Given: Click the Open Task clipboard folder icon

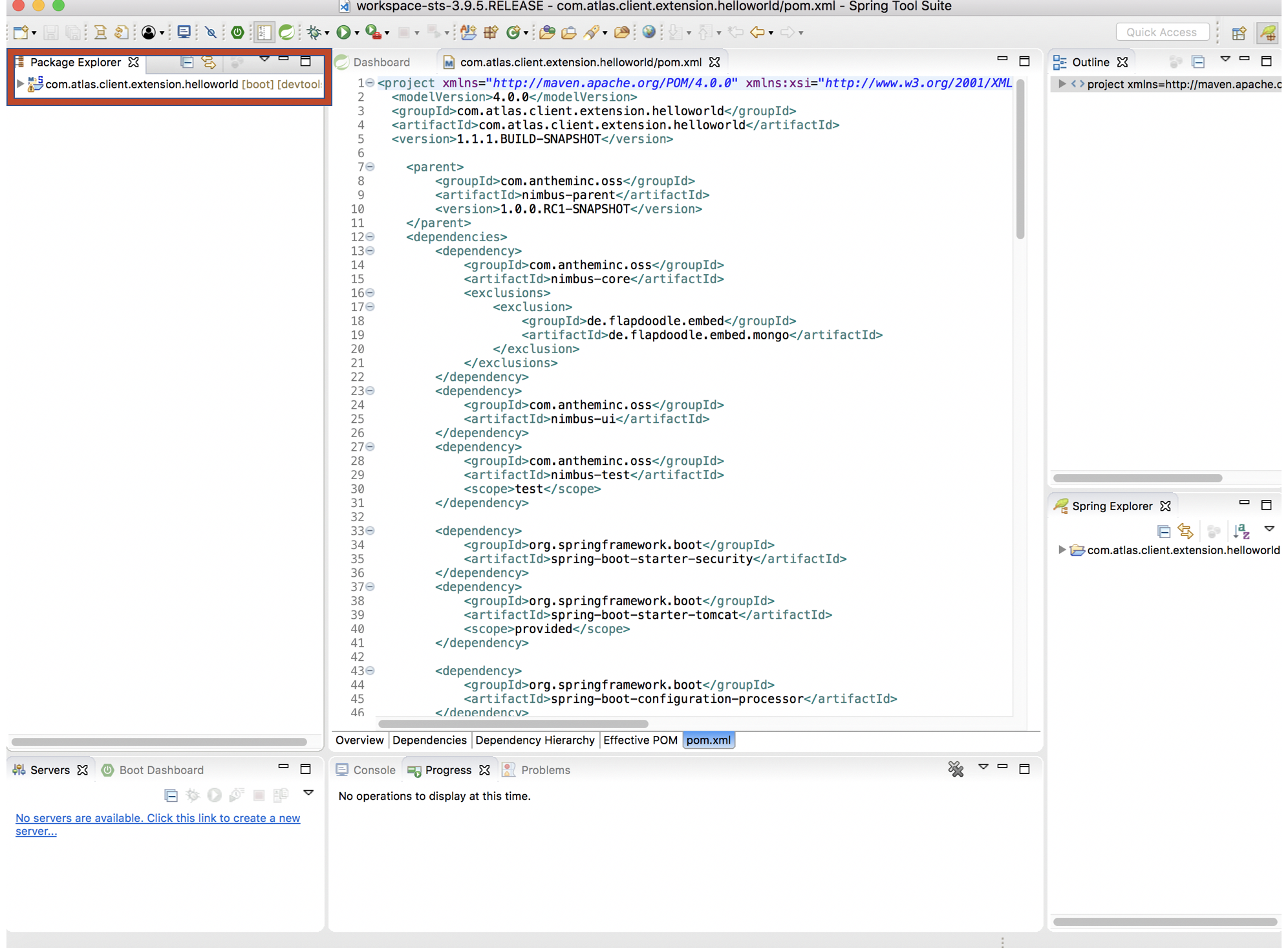Looking at the screenshot, I should point(569,32).
